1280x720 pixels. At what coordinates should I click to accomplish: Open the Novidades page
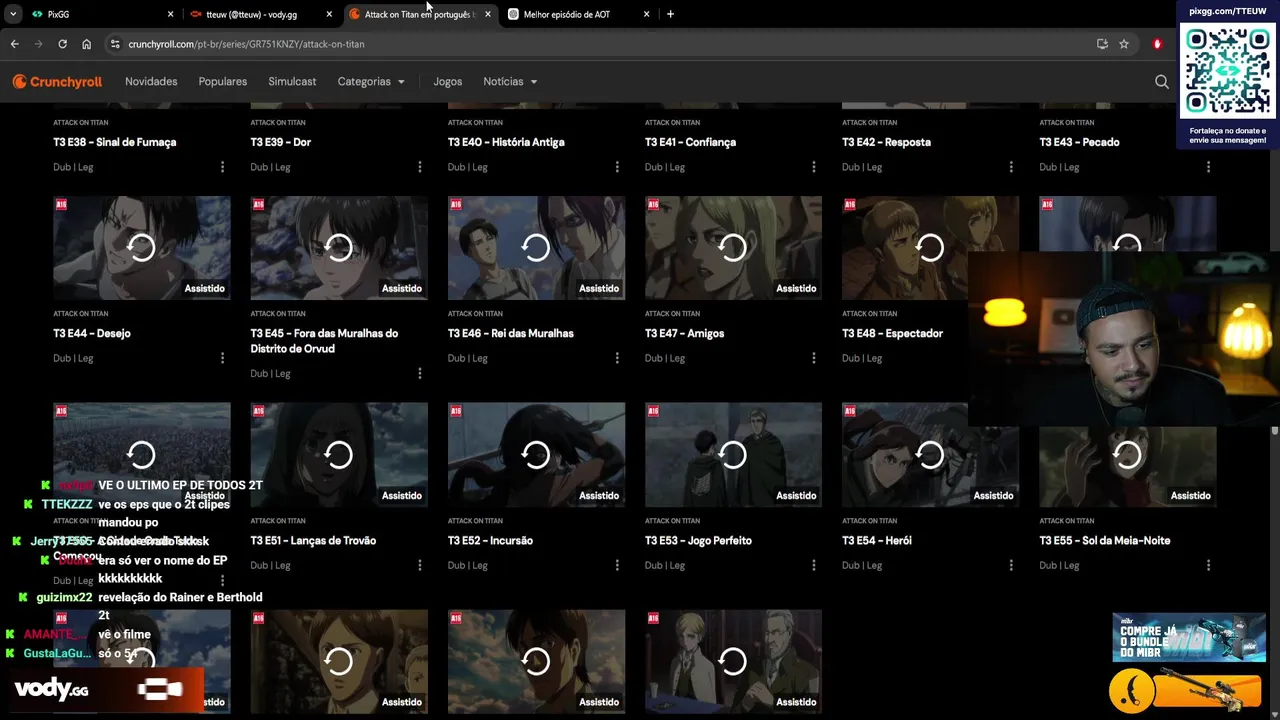151,82
